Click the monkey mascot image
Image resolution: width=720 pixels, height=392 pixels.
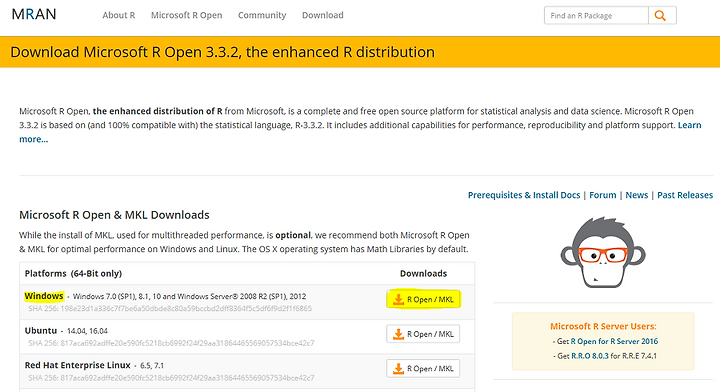603,252
